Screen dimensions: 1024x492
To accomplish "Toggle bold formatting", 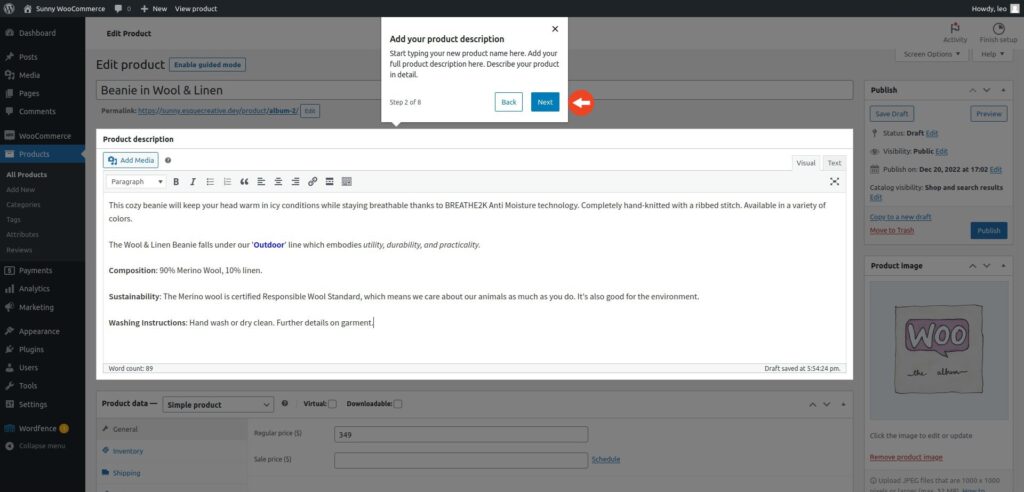I will pyautogui.click(x=176, y=182).
